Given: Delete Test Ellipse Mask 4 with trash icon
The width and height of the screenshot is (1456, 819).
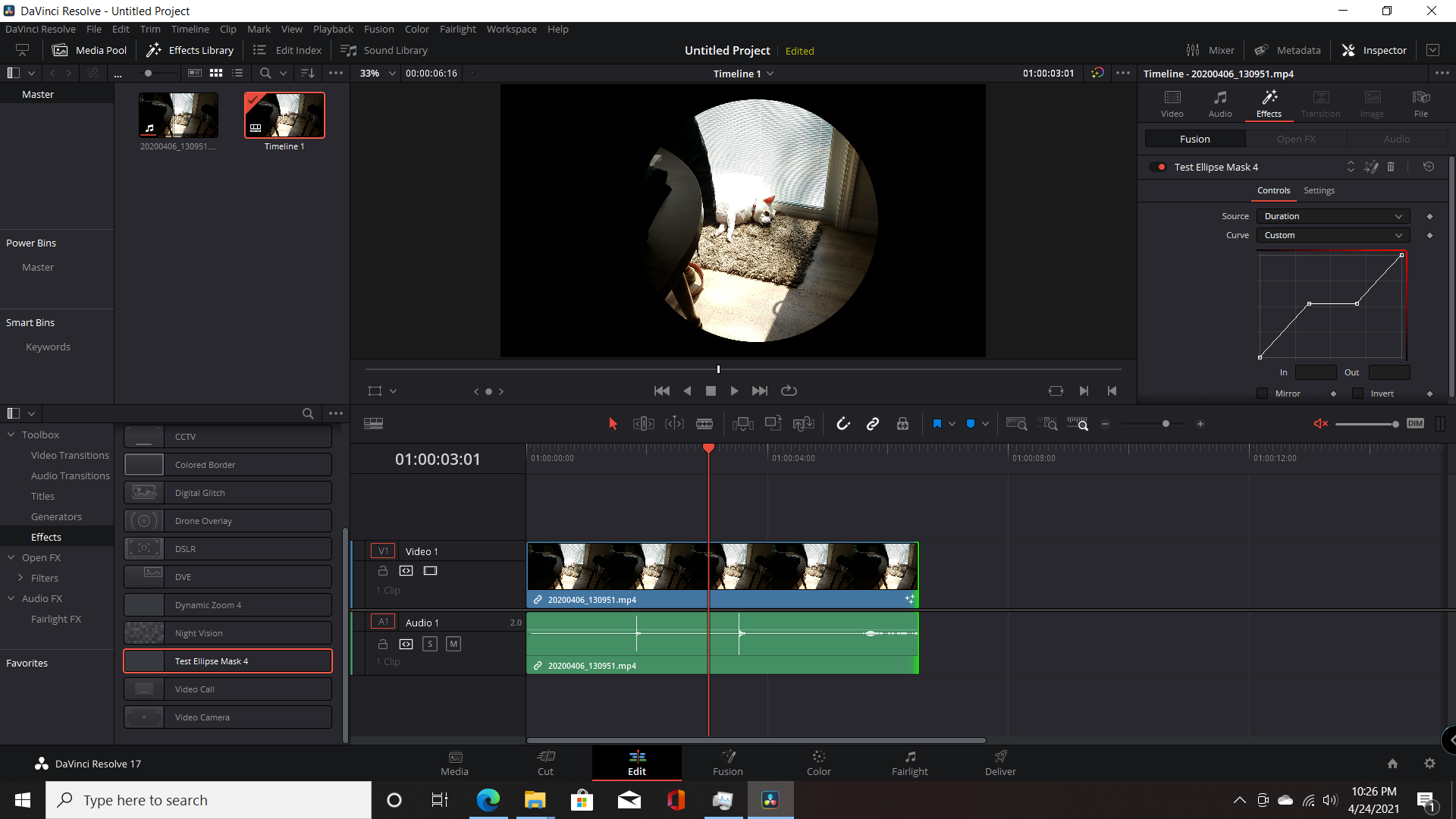Looking at the screenshot, I should (x=1391, y=167).
